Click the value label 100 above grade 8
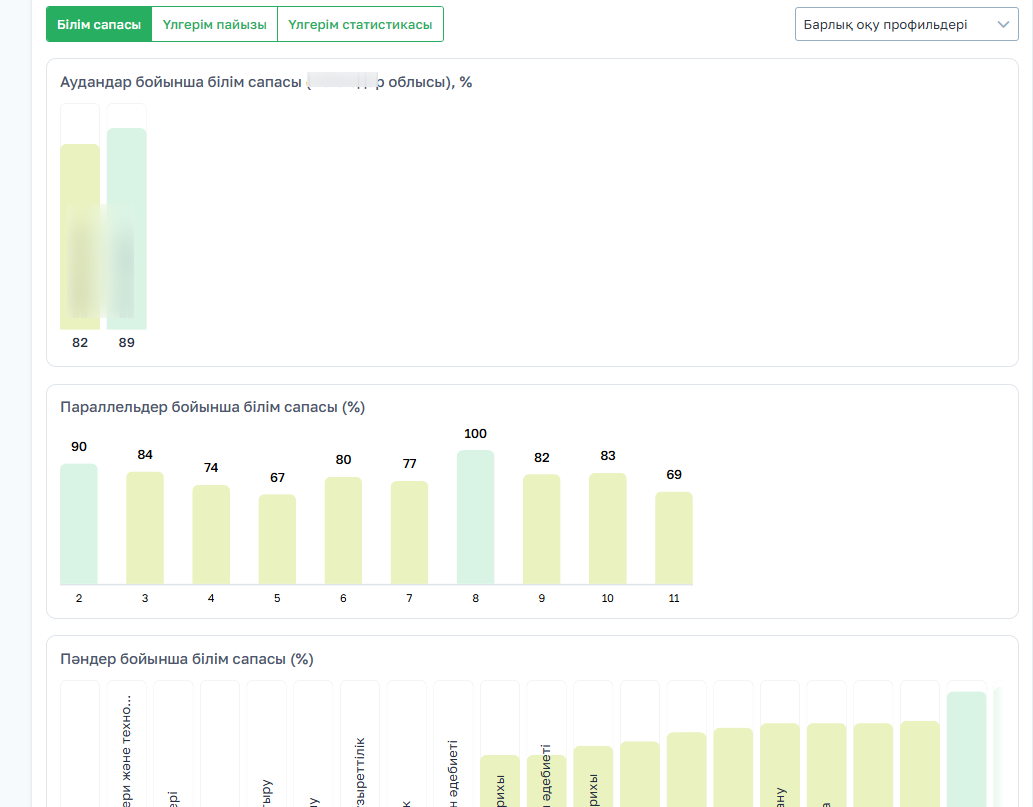Screen dimensions: 1033x807 click(476, 433)
